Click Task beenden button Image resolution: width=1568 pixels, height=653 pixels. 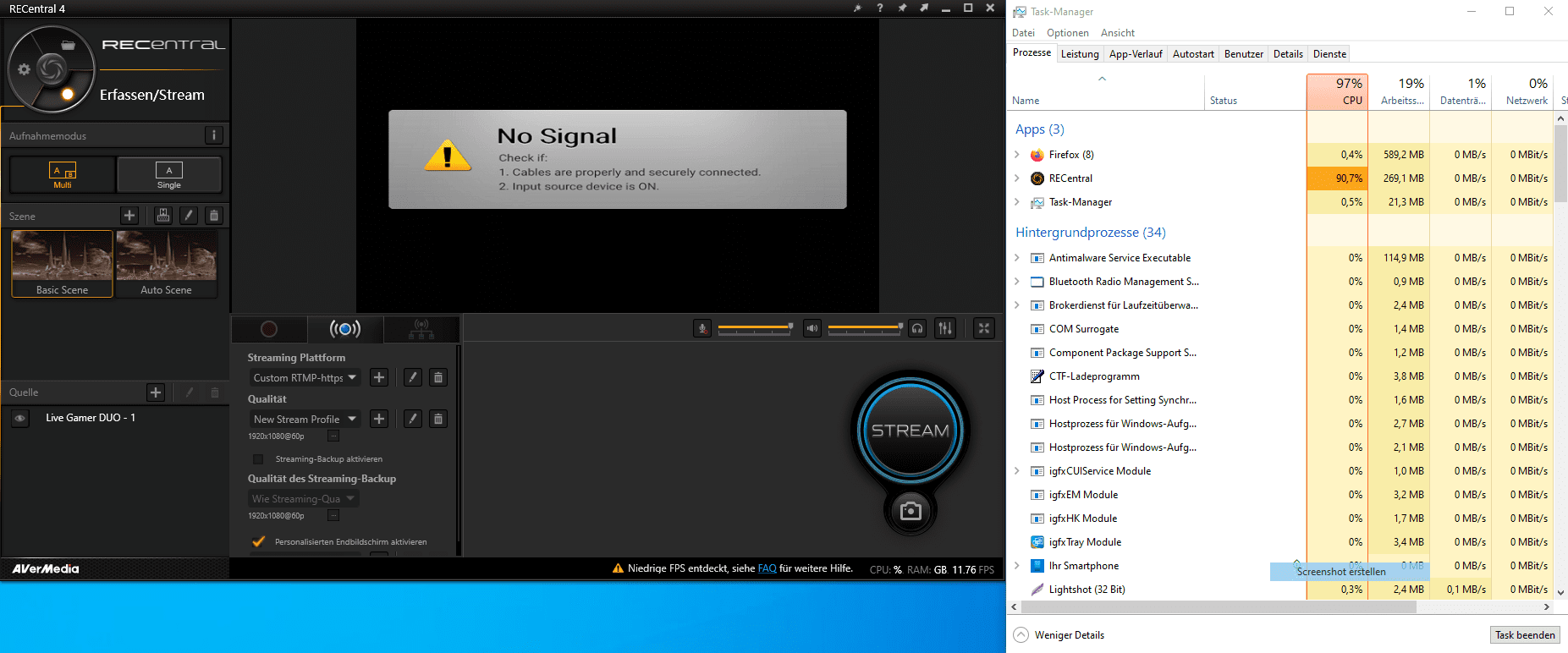coord(1525,635)
